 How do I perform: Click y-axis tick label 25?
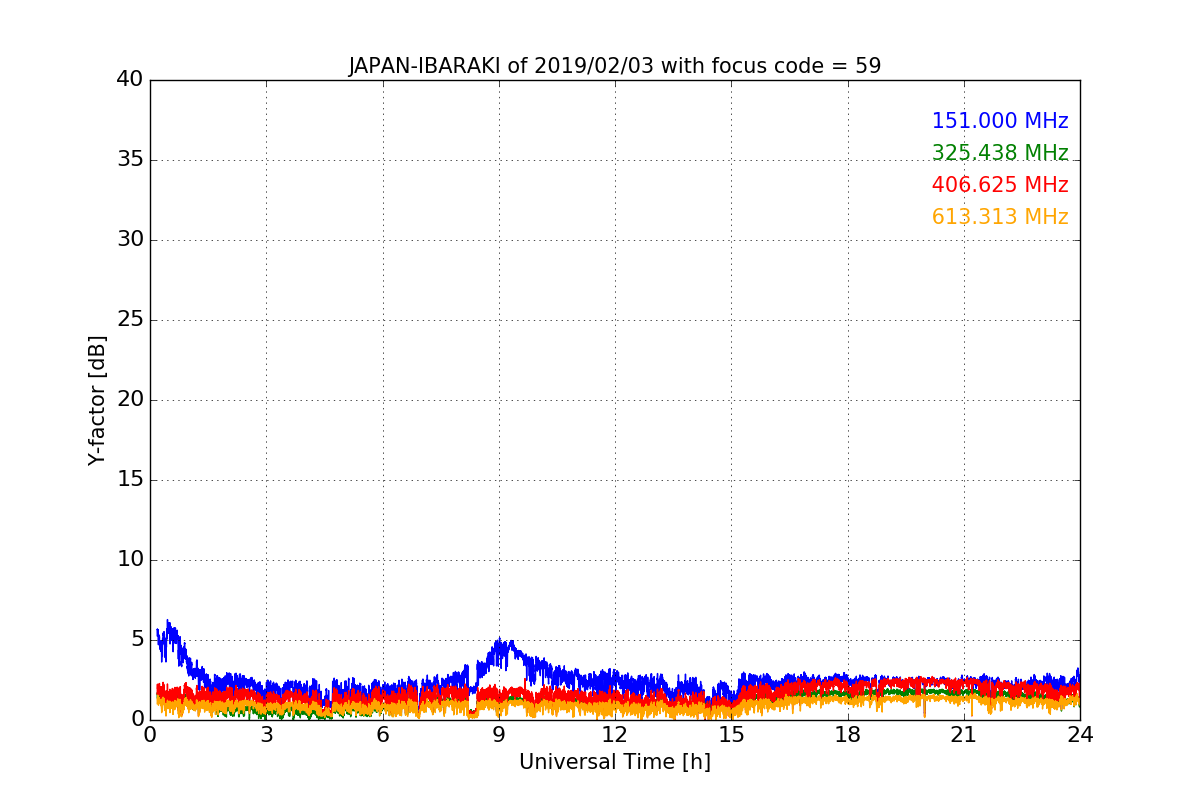[x=130, y=319]
